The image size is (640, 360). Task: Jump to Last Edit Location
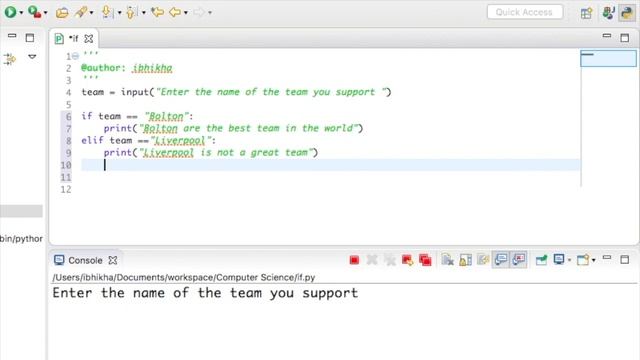point(158,12)
